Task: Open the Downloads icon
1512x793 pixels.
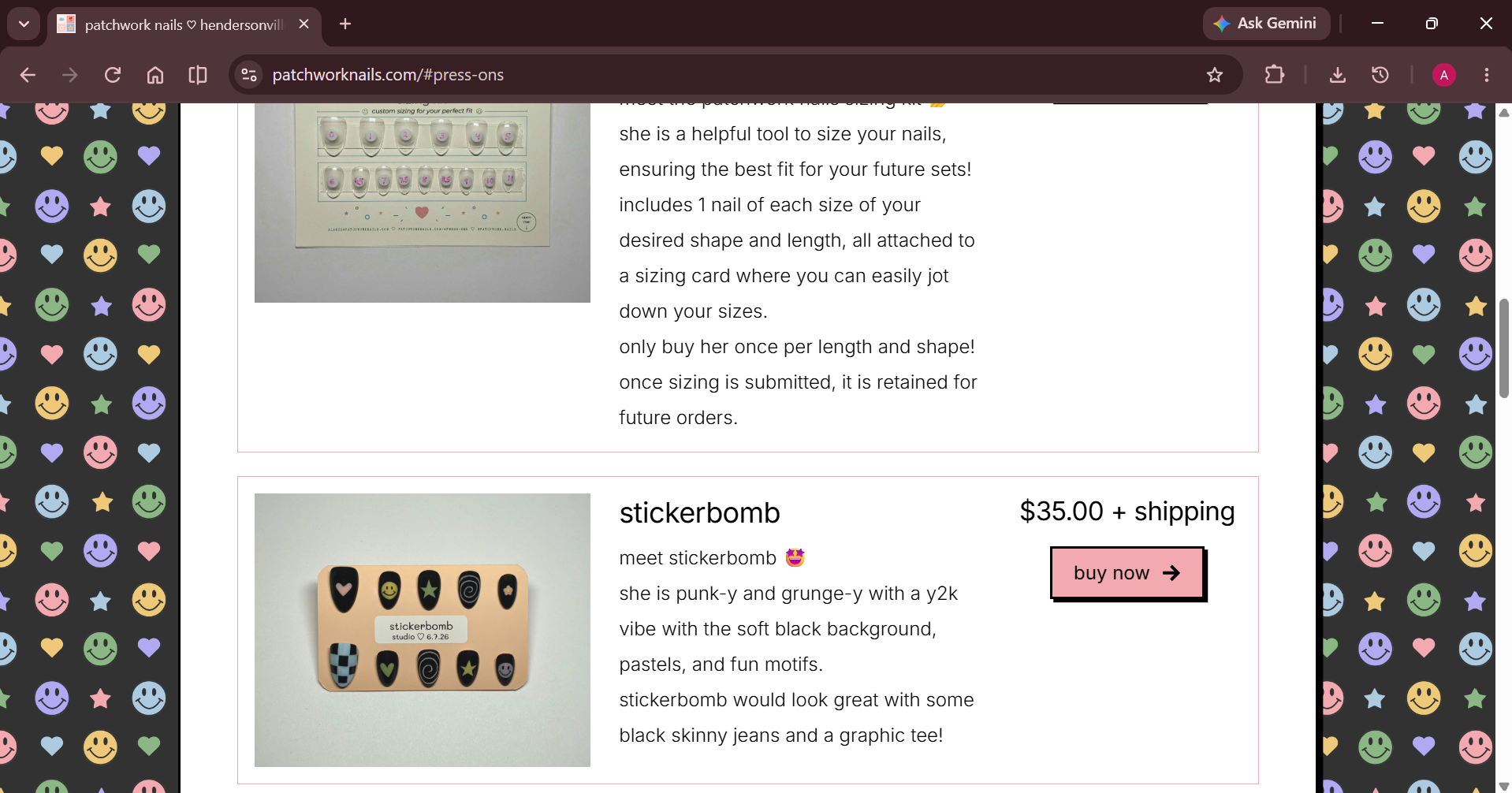Action: pyautogui.click(x=1338, y=75)
